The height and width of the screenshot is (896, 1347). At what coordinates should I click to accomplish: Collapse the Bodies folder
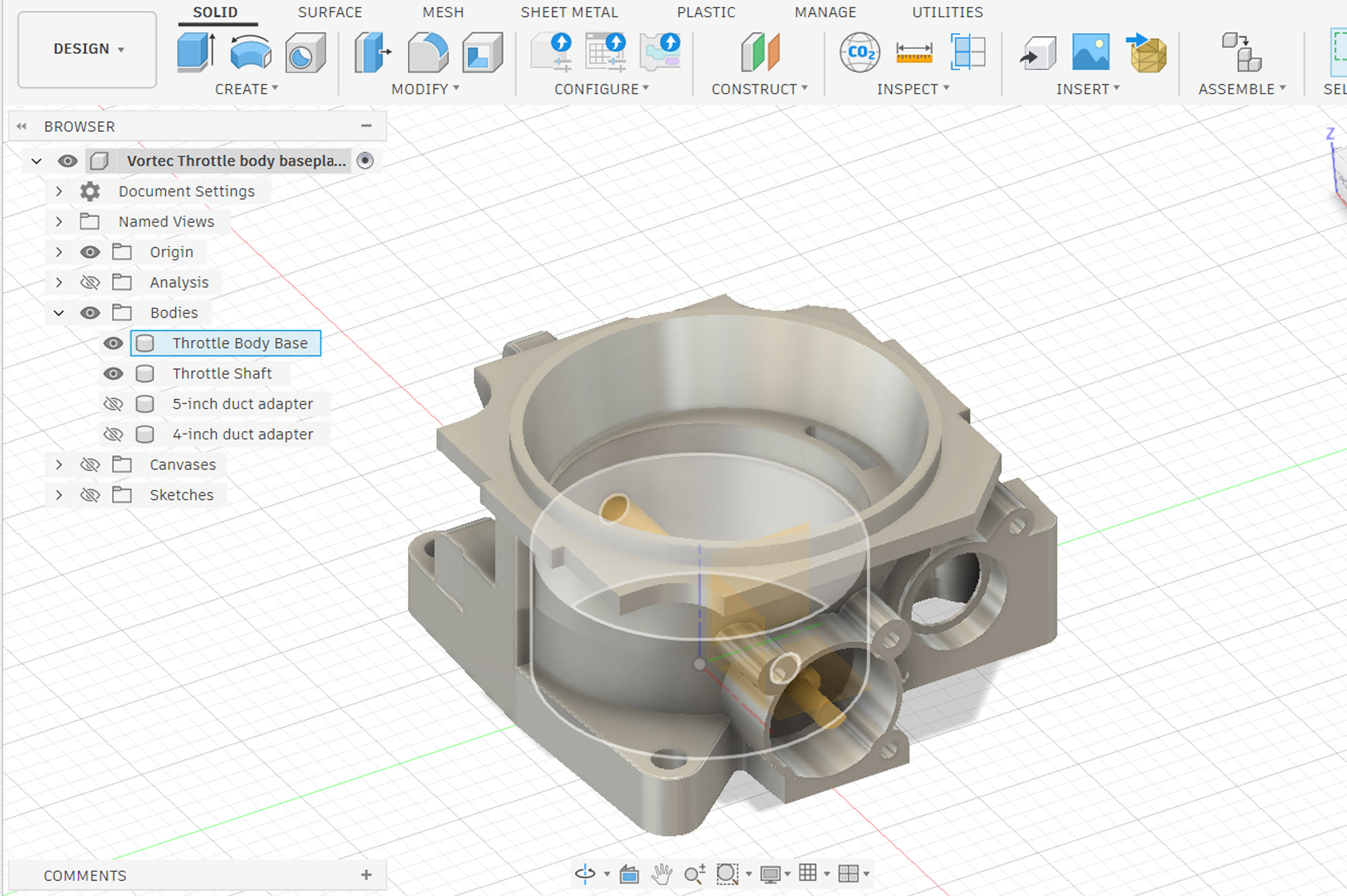[x=59, y=312]
